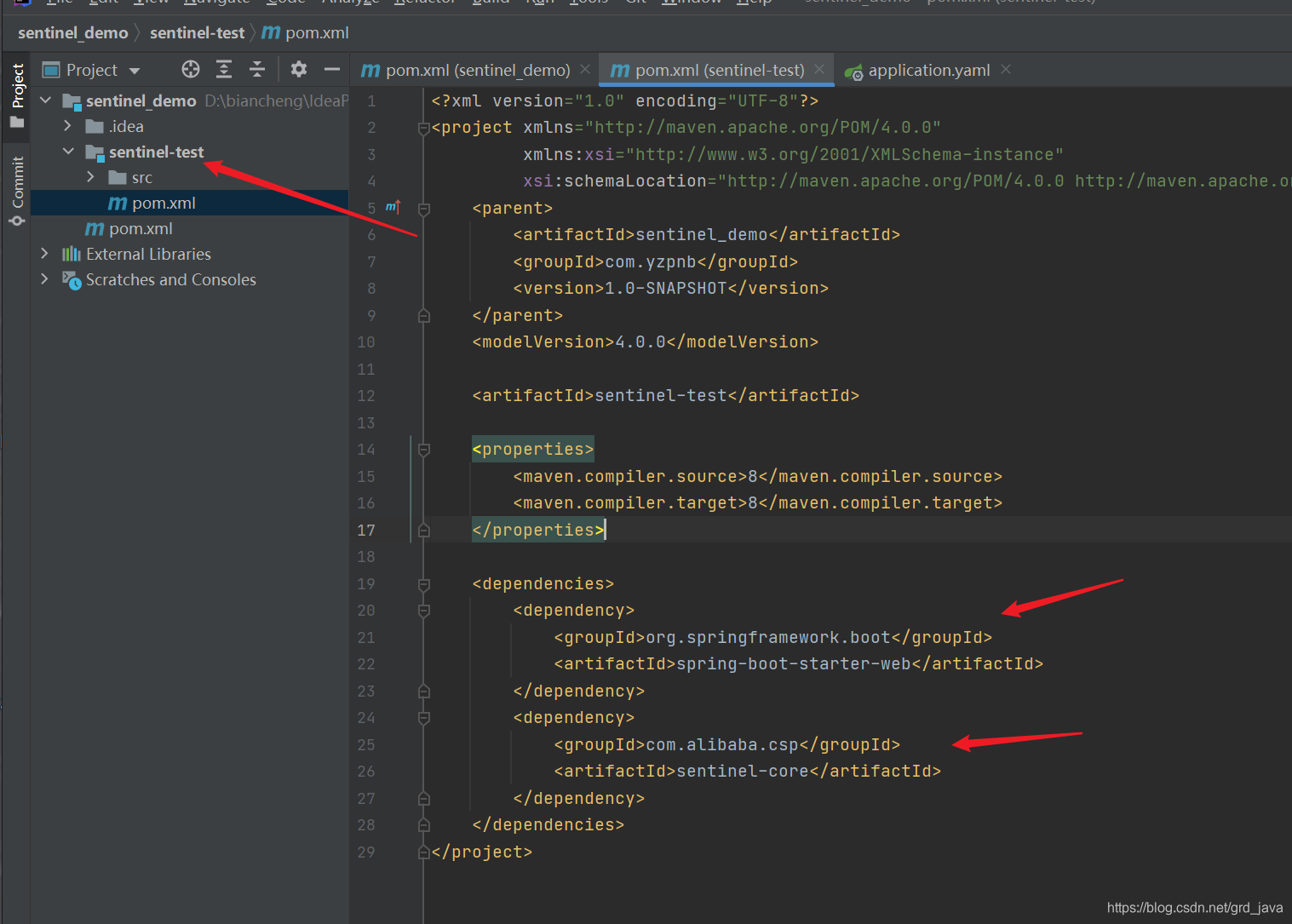This screenshot has width=1292, height=924.
Task: Expand External Libraries node
Action: pyautogui.click(x=45, y=254)
